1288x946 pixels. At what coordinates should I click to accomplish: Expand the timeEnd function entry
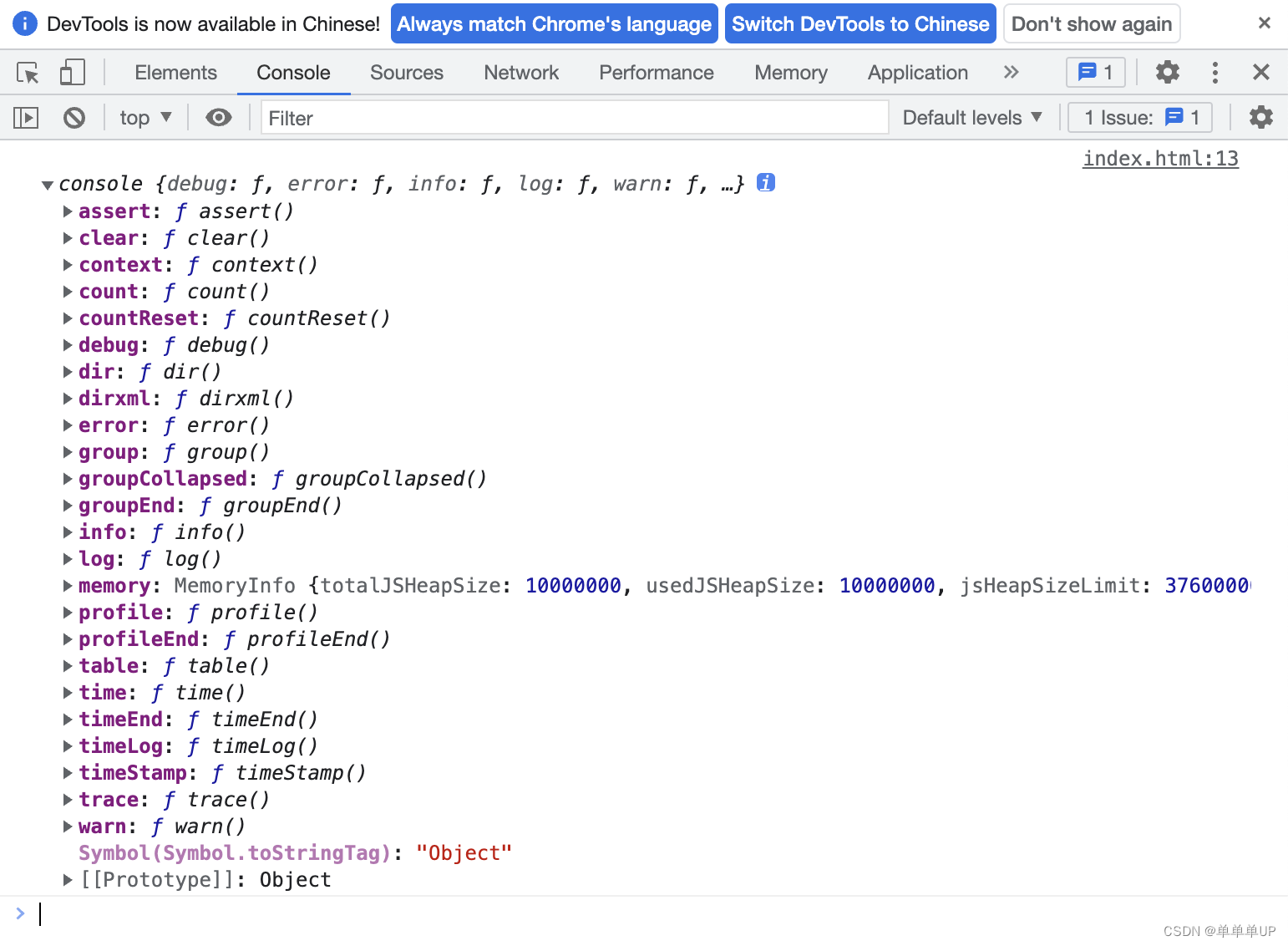[x=68, y=720]
